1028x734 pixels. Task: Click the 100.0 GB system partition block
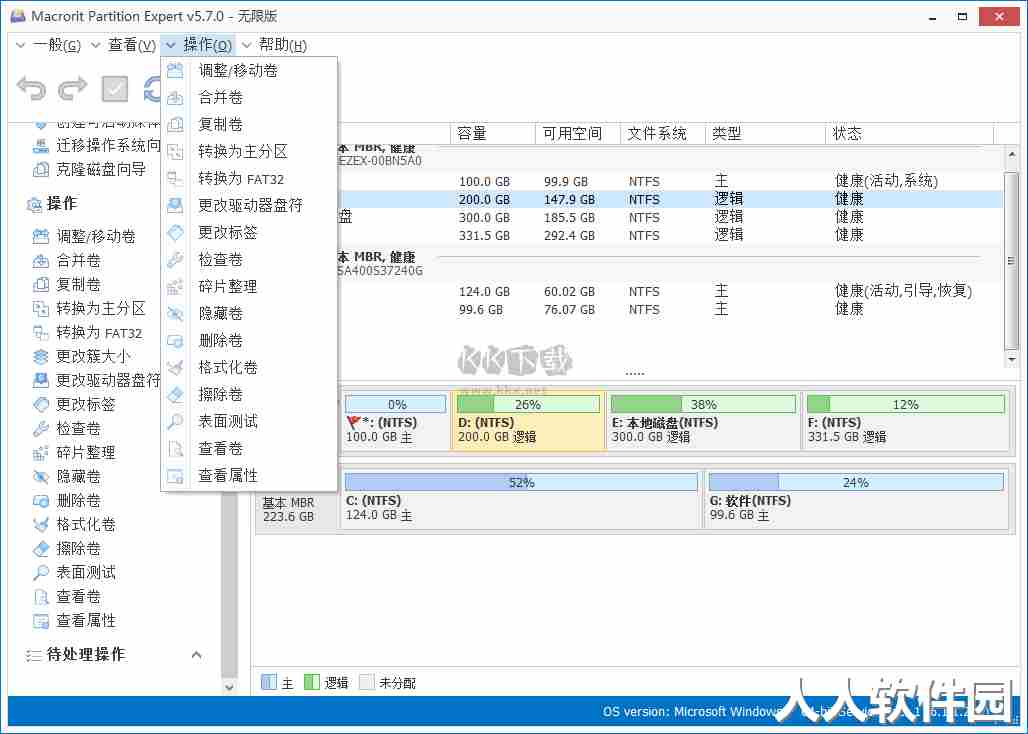pyautogui.click(x=395, y=421)
